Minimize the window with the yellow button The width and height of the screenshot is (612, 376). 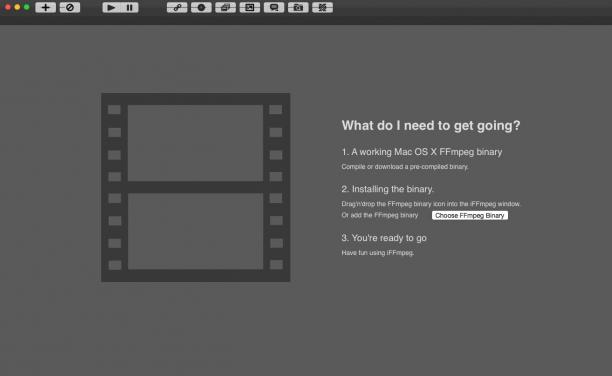[x=17, y=7]
